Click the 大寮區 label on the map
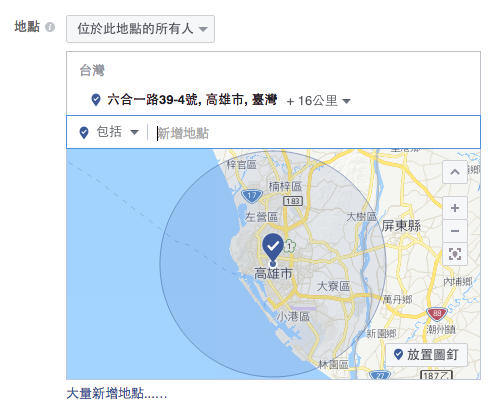Screen dimensions: 498x411 pos(333,286)
